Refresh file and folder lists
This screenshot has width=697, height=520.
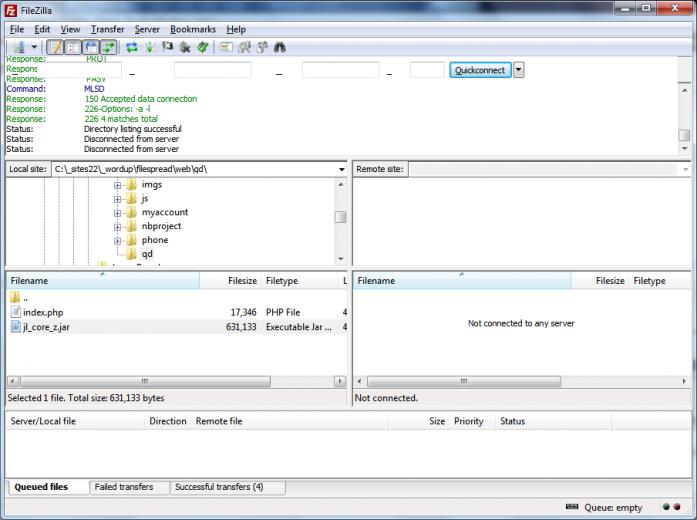point(132,47)
